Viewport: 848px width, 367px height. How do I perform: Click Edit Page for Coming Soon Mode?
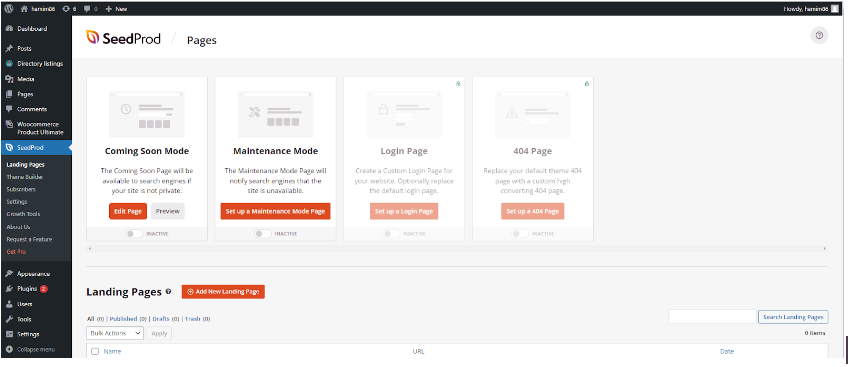click(x=128, y=211)
